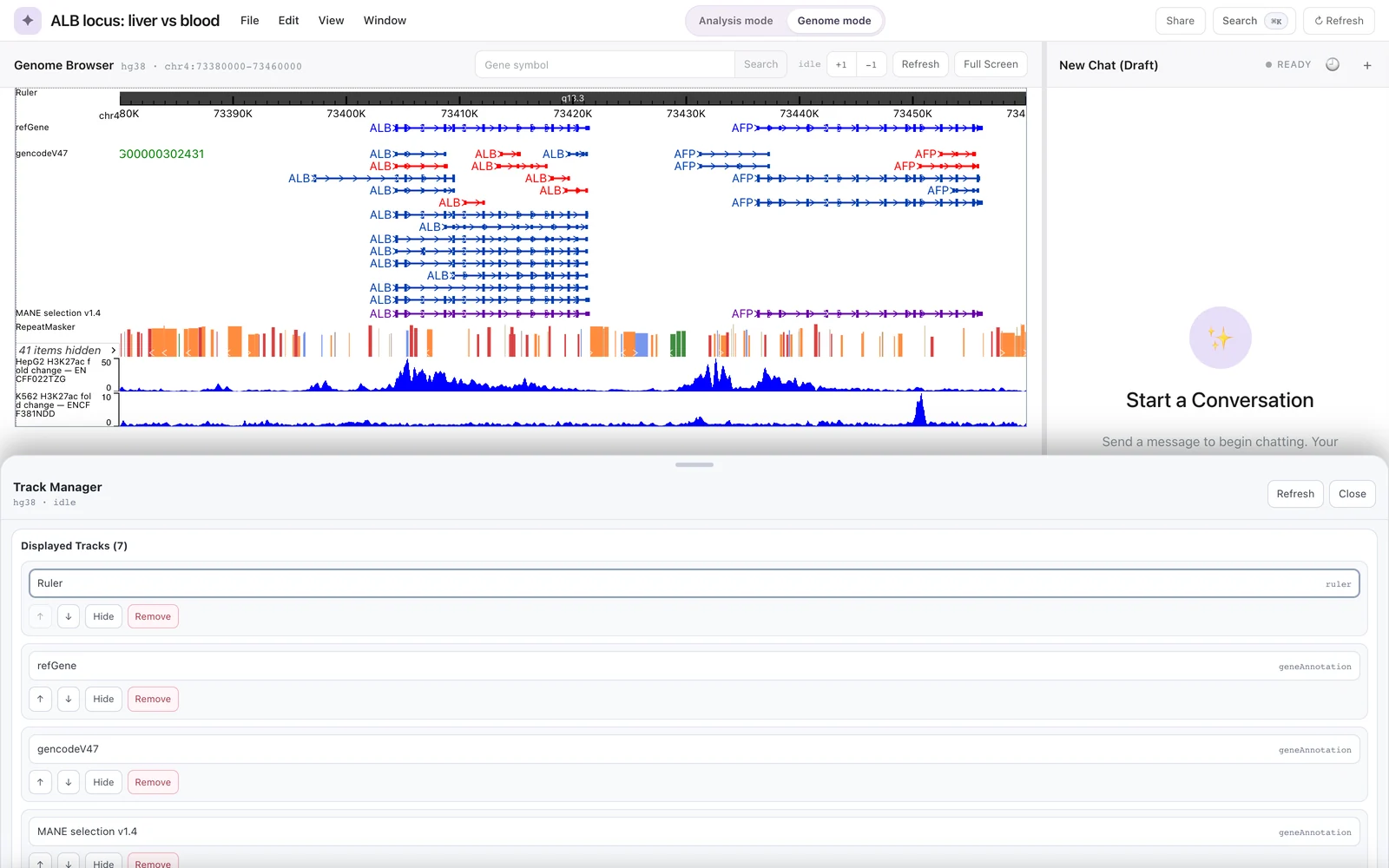Remove the gencodeV47 track
The image size is (1389, 868).
pyautogui.click(x=153, y=782)
